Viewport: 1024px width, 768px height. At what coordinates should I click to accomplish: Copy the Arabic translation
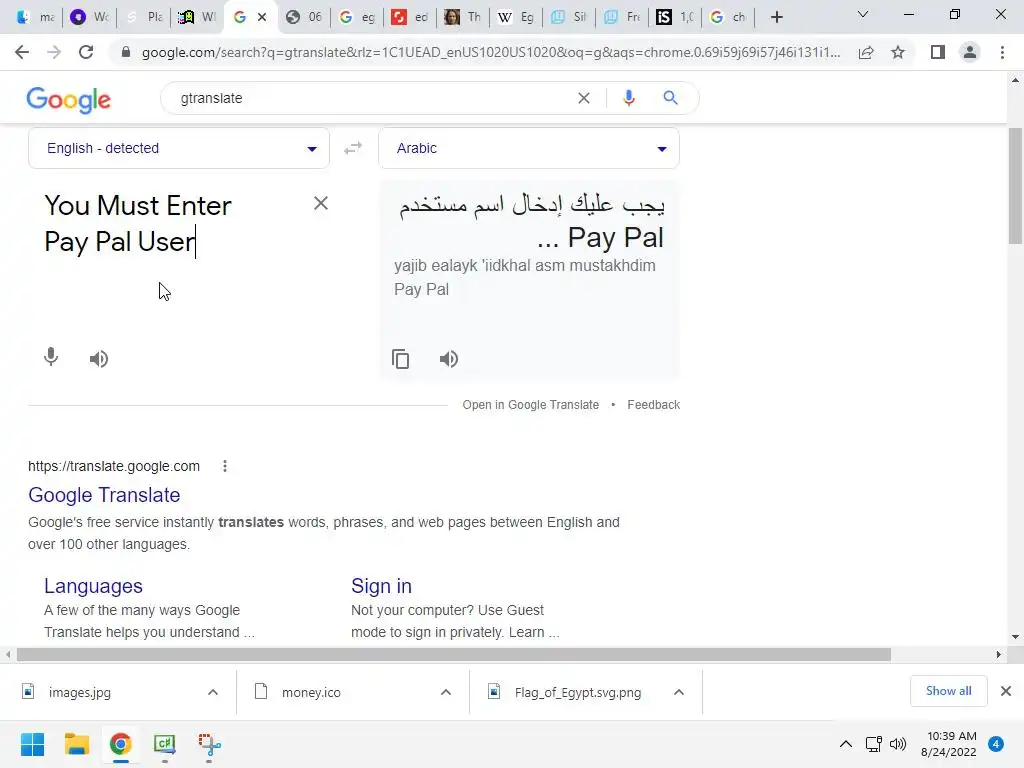(x=400, y=359)
